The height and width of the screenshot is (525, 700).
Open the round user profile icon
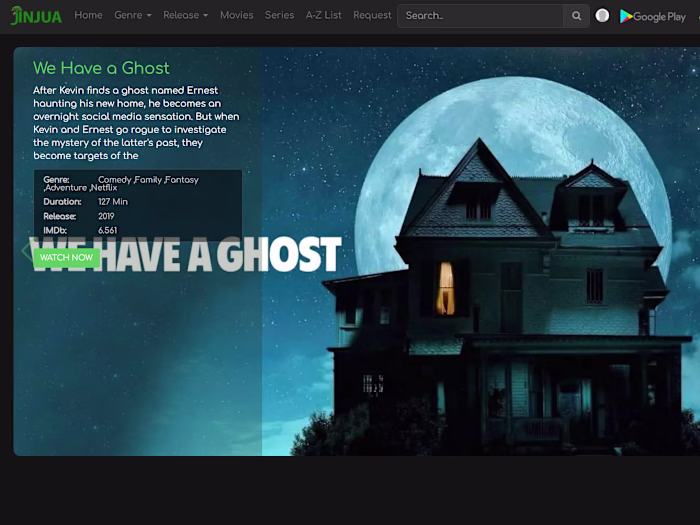click(602, 16)
